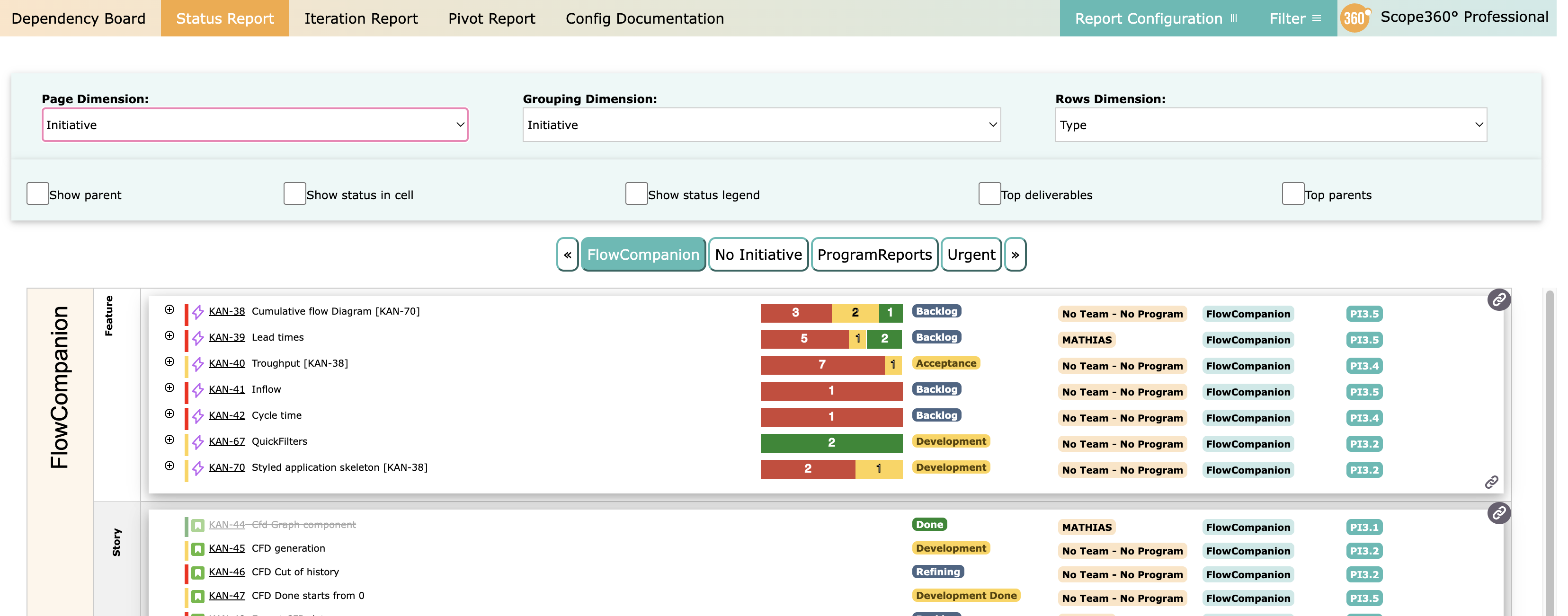Viewport: 1568px width, 616px height.
Task: Click Development Done badge on KAN-47
Action: coord(967,596)
